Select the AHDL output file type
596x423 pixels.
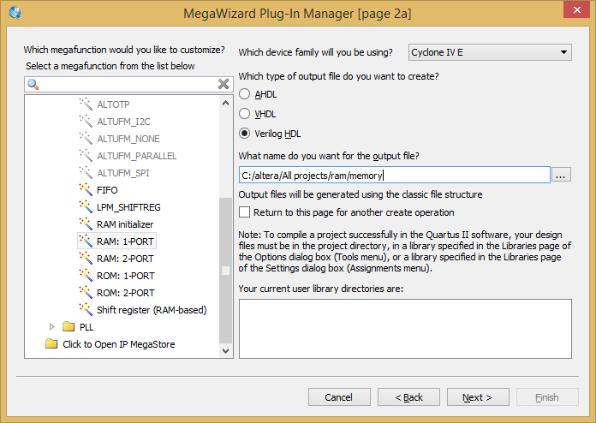(244, 94)
